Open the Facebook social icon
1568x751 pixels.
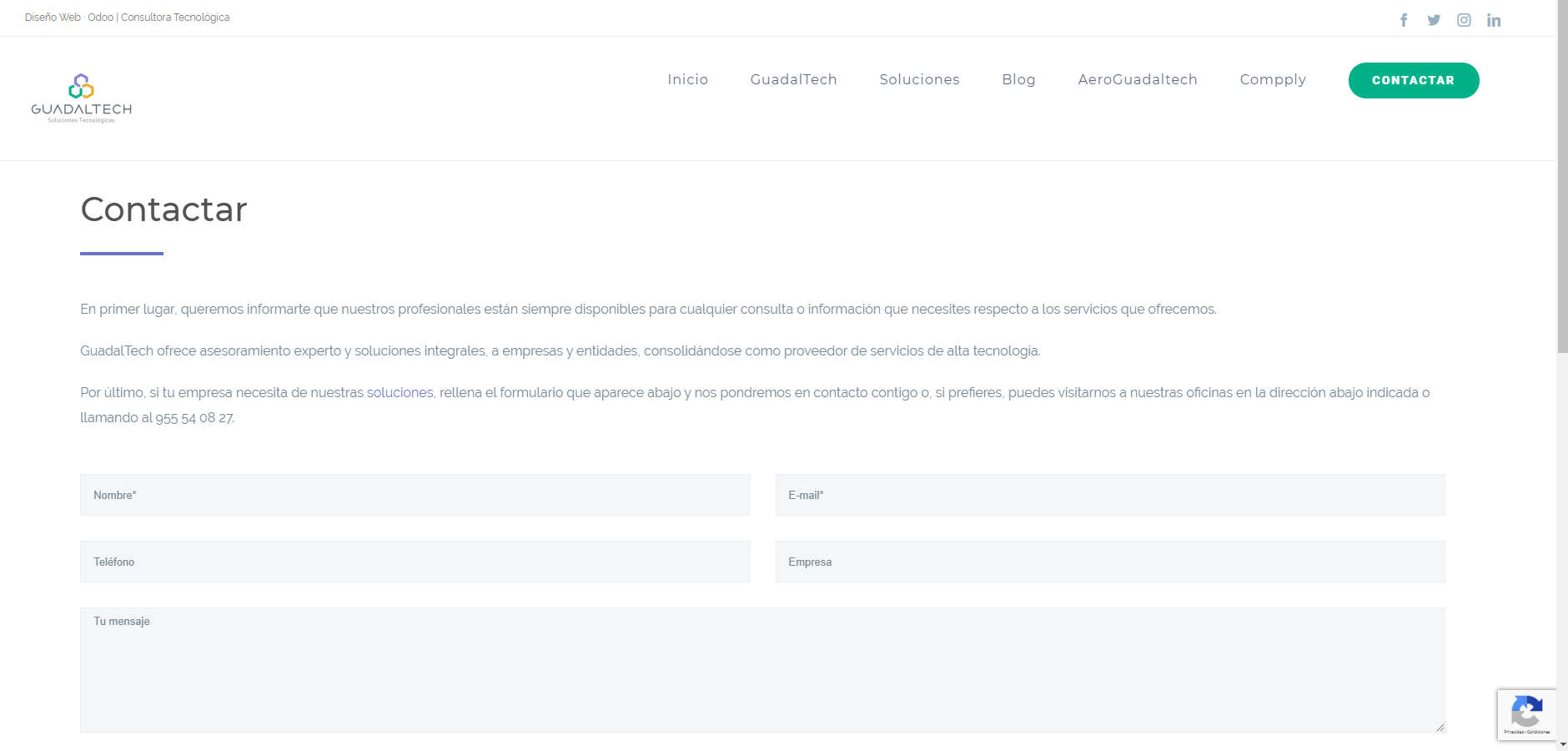[1404, 20]
